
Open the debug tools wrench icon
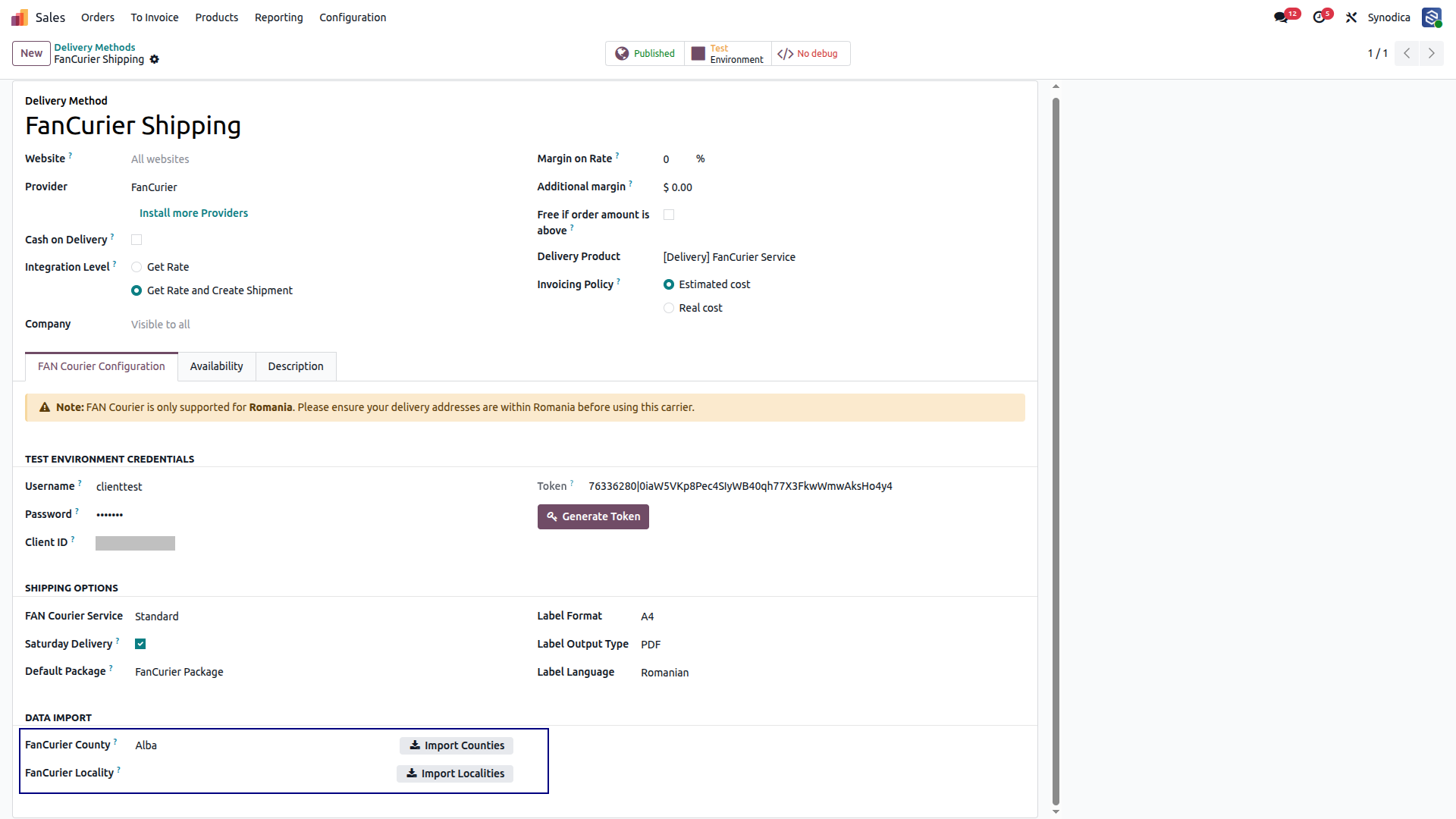coord(1351,17)
